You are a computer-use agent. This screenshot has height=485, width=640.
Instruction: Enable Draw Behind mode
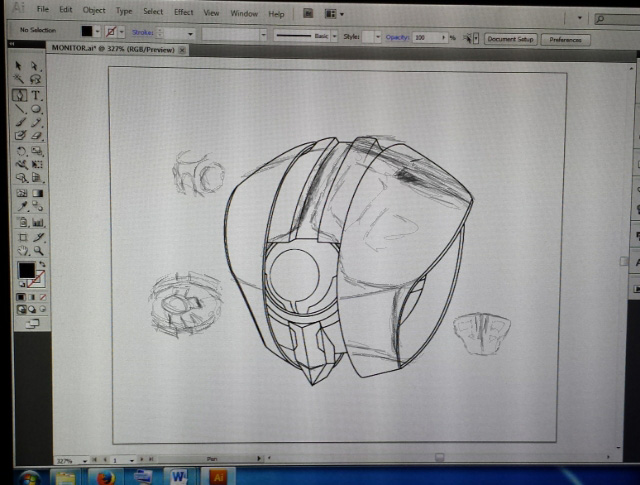pyautogui.click(x=32, y=309)
